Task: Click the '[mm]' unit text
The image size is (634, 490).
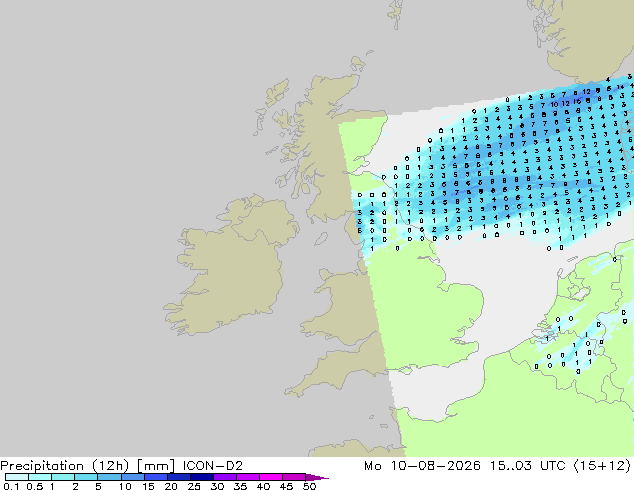Action: [x=156, y=466]
